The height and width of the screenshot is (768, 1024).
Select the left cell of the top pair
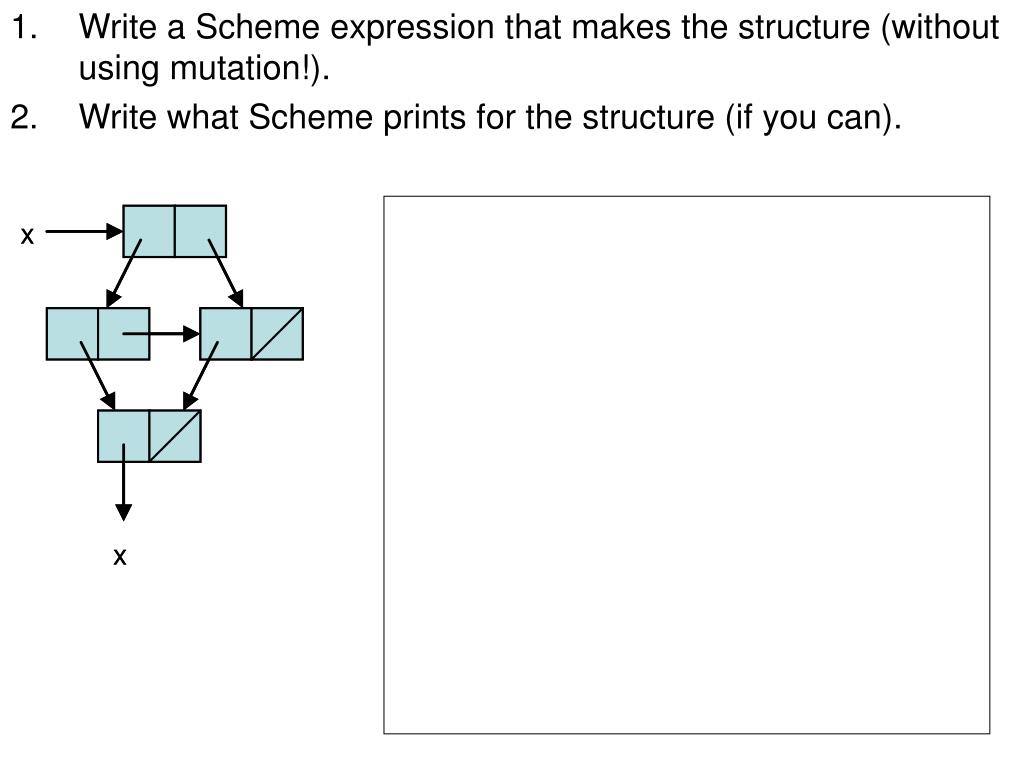pyautogui.click(x=149, y=231)
